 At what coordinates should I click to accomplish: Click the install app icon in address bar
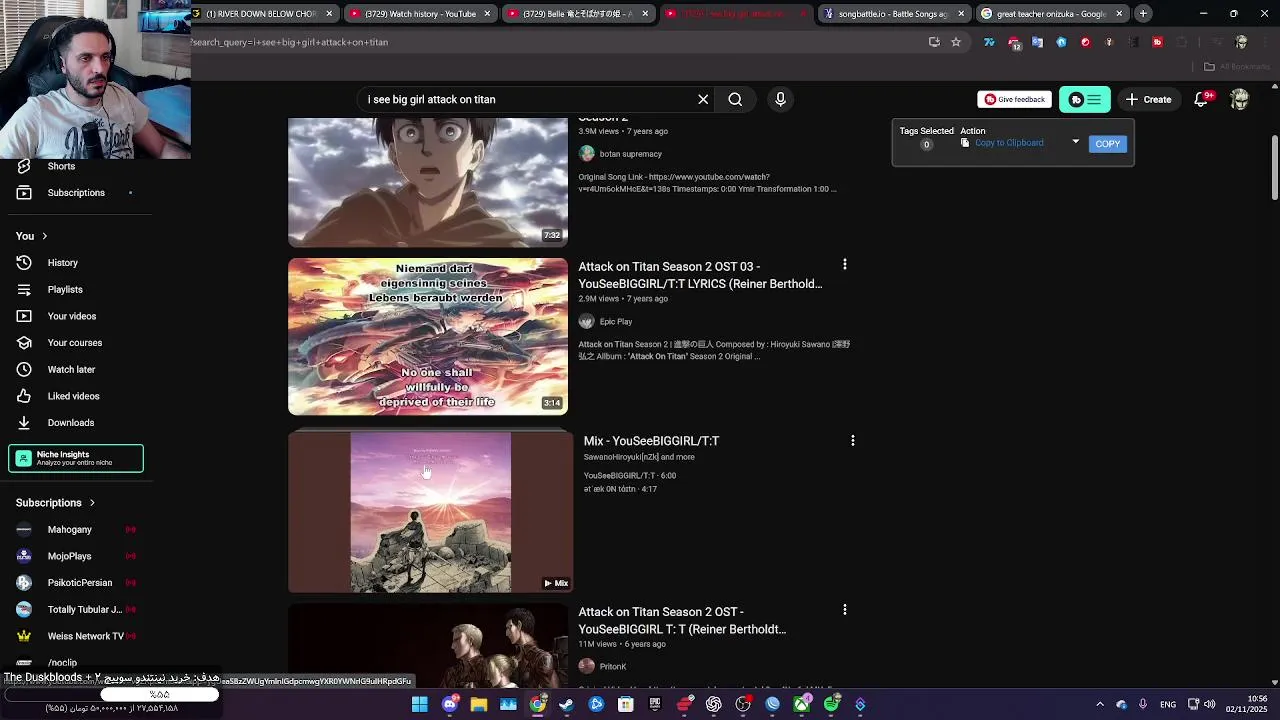[934, 42]
